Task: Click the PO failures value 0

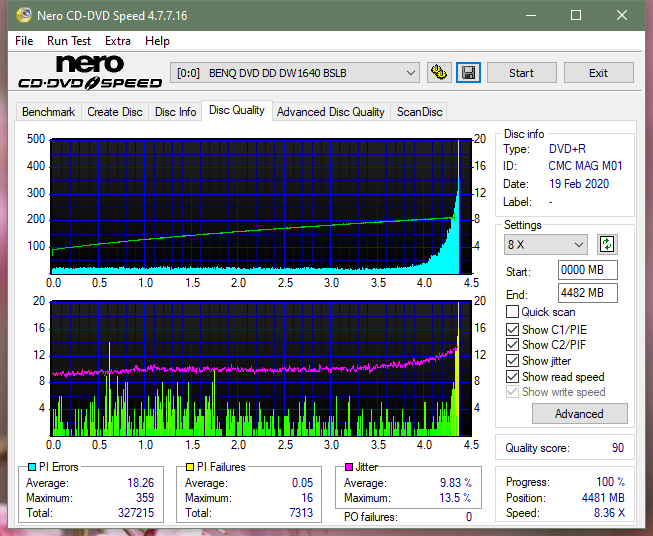Action: 469,517
